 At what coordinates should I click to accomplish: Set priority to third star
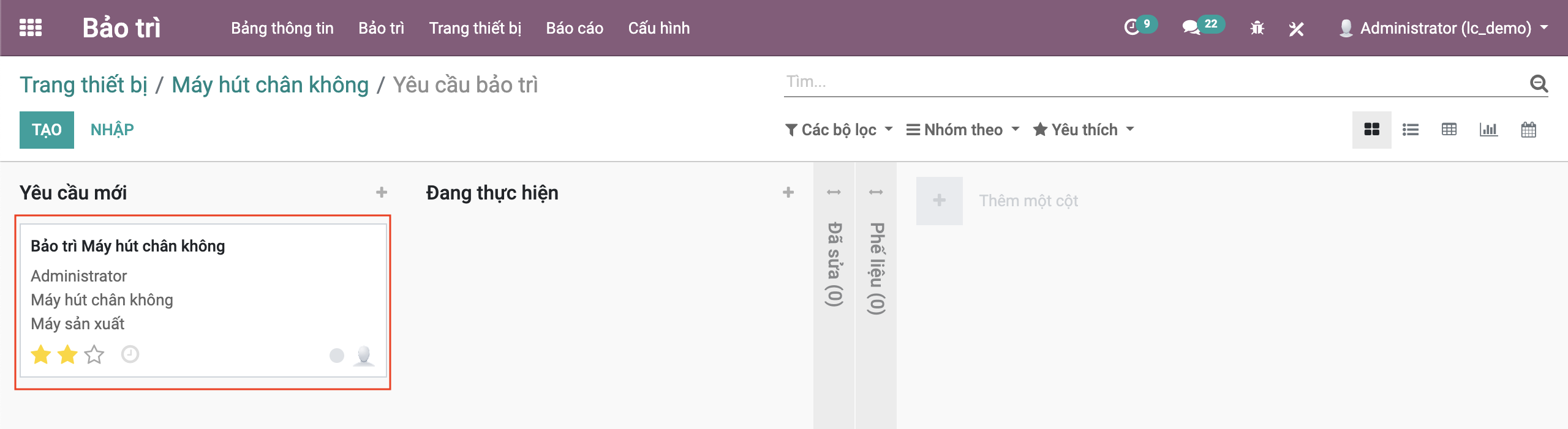pyautogui.click(x=94, y=354)
